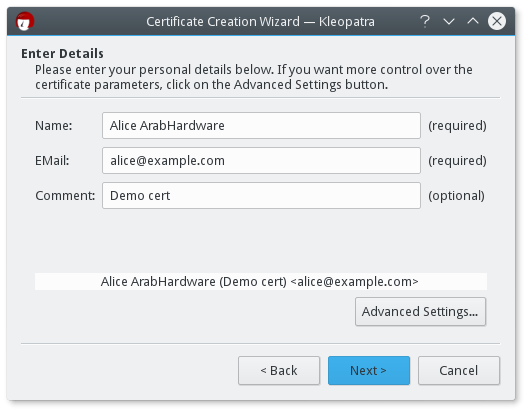Focus the Name input field
The height and width of the screenshot is (413, 528).
pos(261,126)
